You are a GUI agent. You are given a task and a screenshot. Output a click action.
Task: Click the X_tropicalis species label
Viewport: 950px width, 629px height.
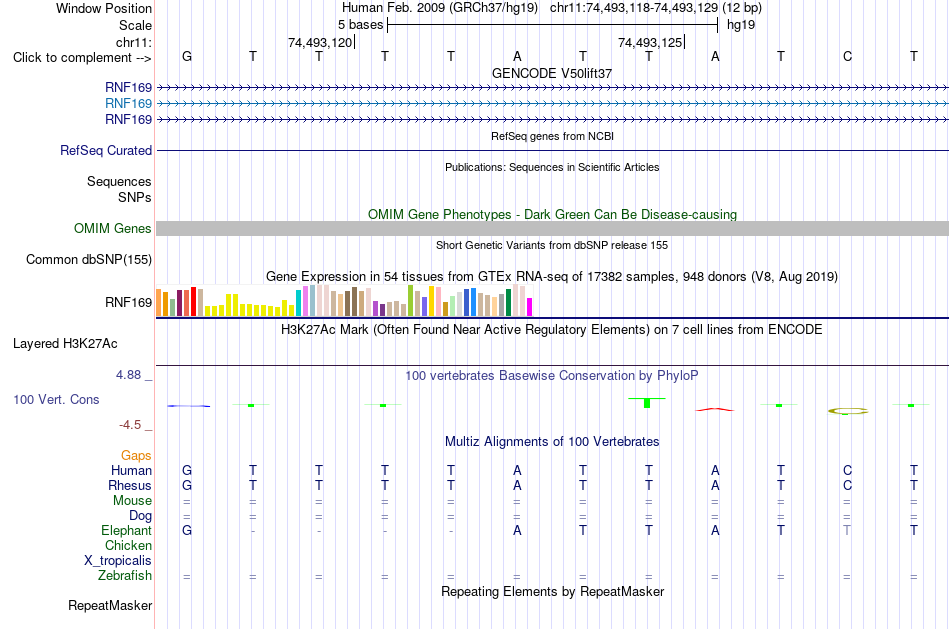(x=118, y=561)
